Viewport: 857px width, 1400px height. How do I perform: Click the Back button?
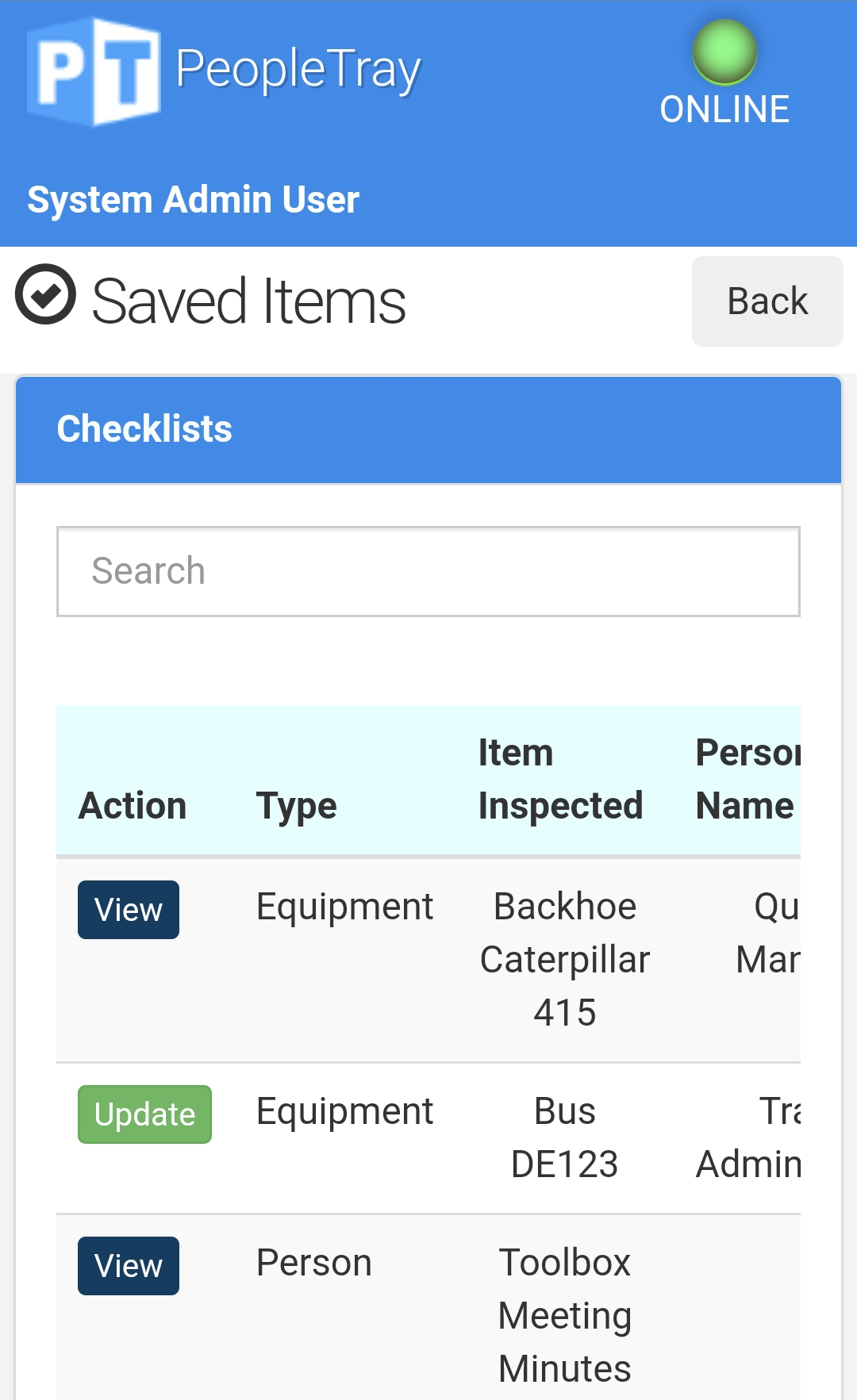click(x=767, y=301)
